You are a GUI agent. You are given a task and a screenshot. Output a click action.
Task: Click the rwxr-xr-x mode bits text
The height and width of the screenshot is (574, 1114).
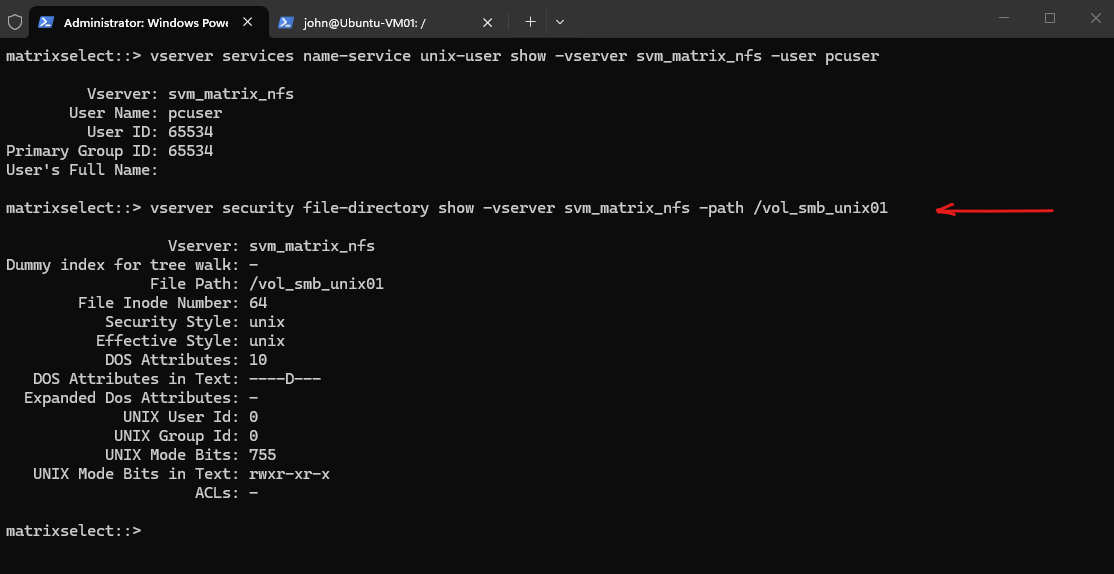pyautogui.click(x=290, y=474)
